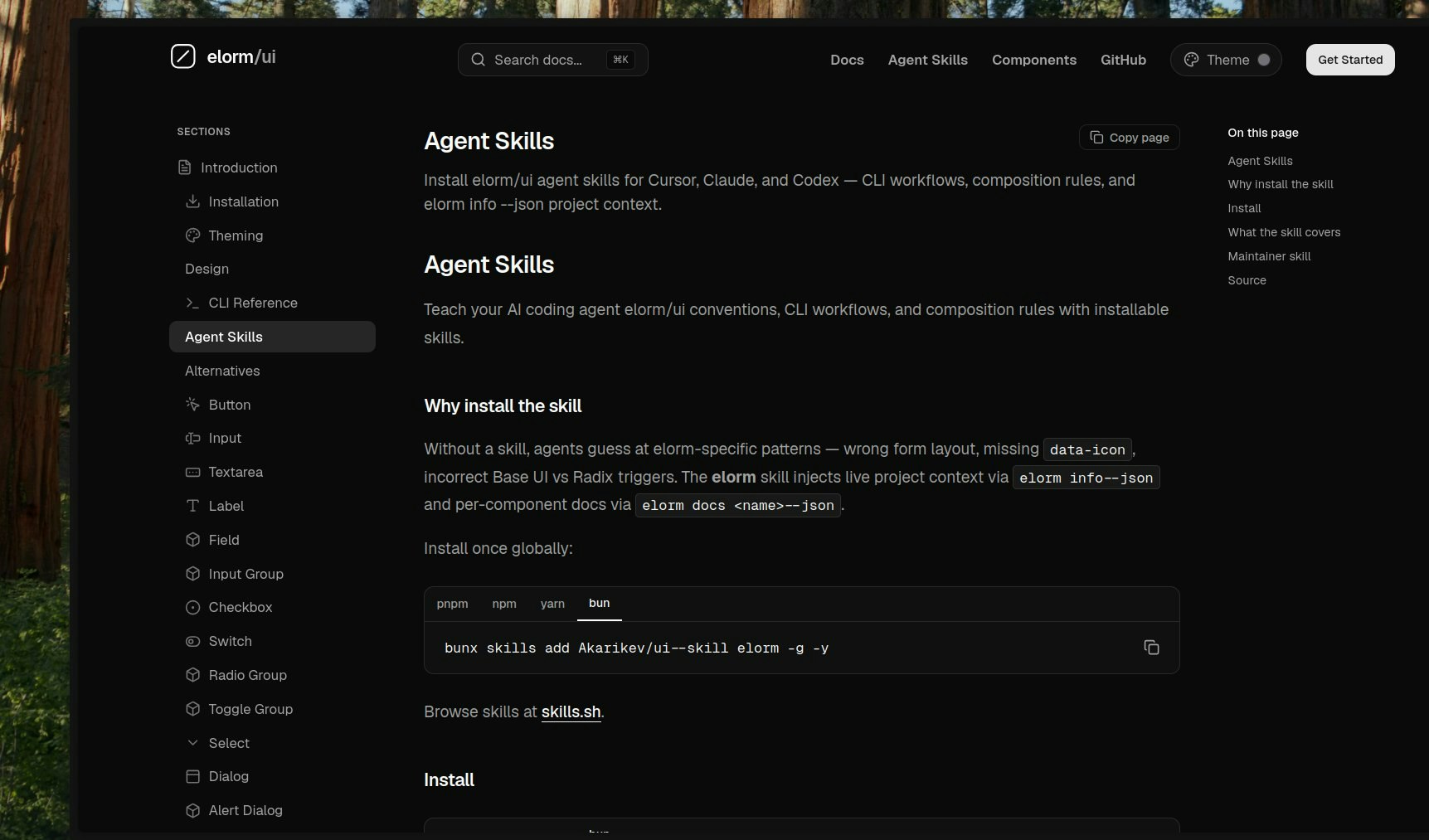
Task: Open the GitHub navigation link
Action: coord(1123,60)
